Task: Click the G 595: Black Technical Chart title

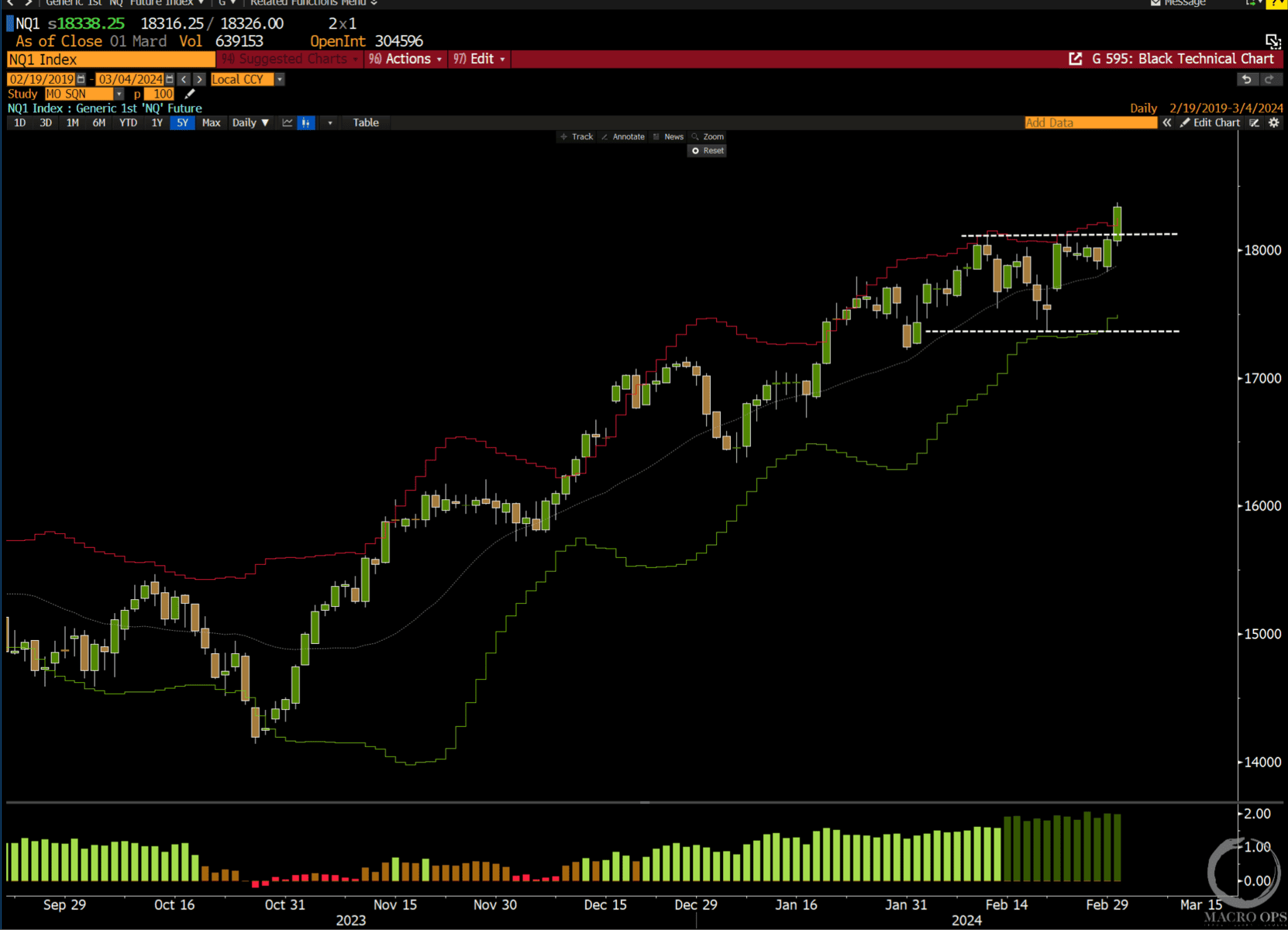Action: (x=1183, y=59)
